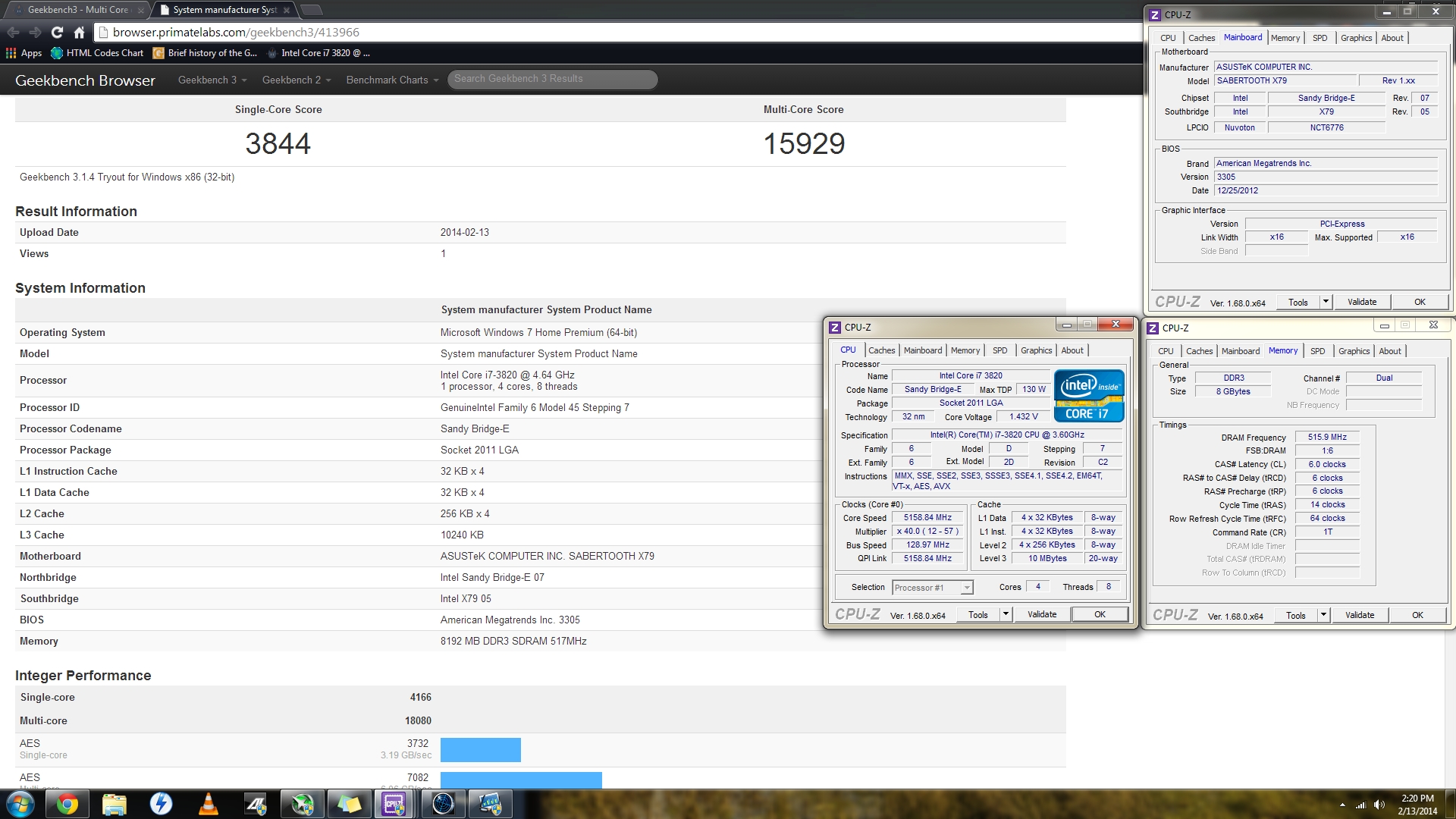The height and width of the screenshot is (819, 1456).
Task: Open Graphics tab in the Memory window
Action: [x=1354, y=351]
